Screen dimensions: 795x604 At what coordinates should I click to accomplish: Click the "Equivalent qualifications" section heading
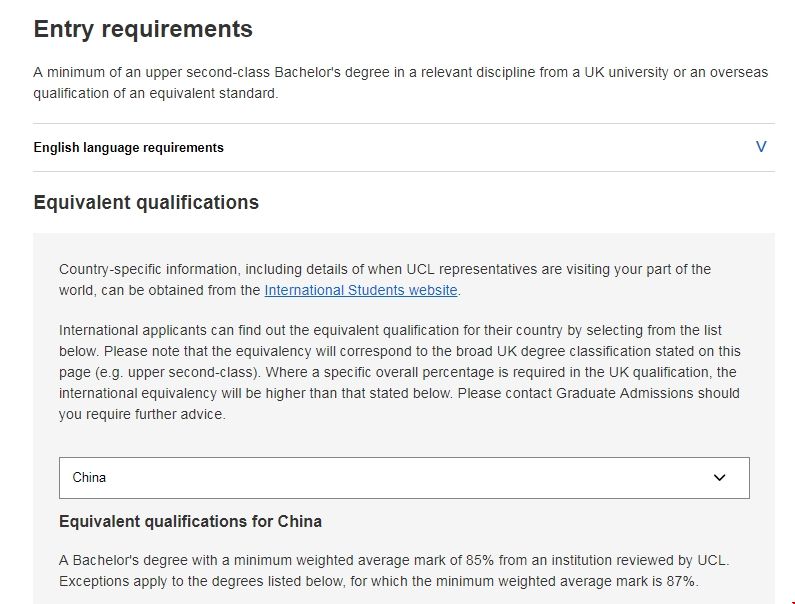[146, 202]
